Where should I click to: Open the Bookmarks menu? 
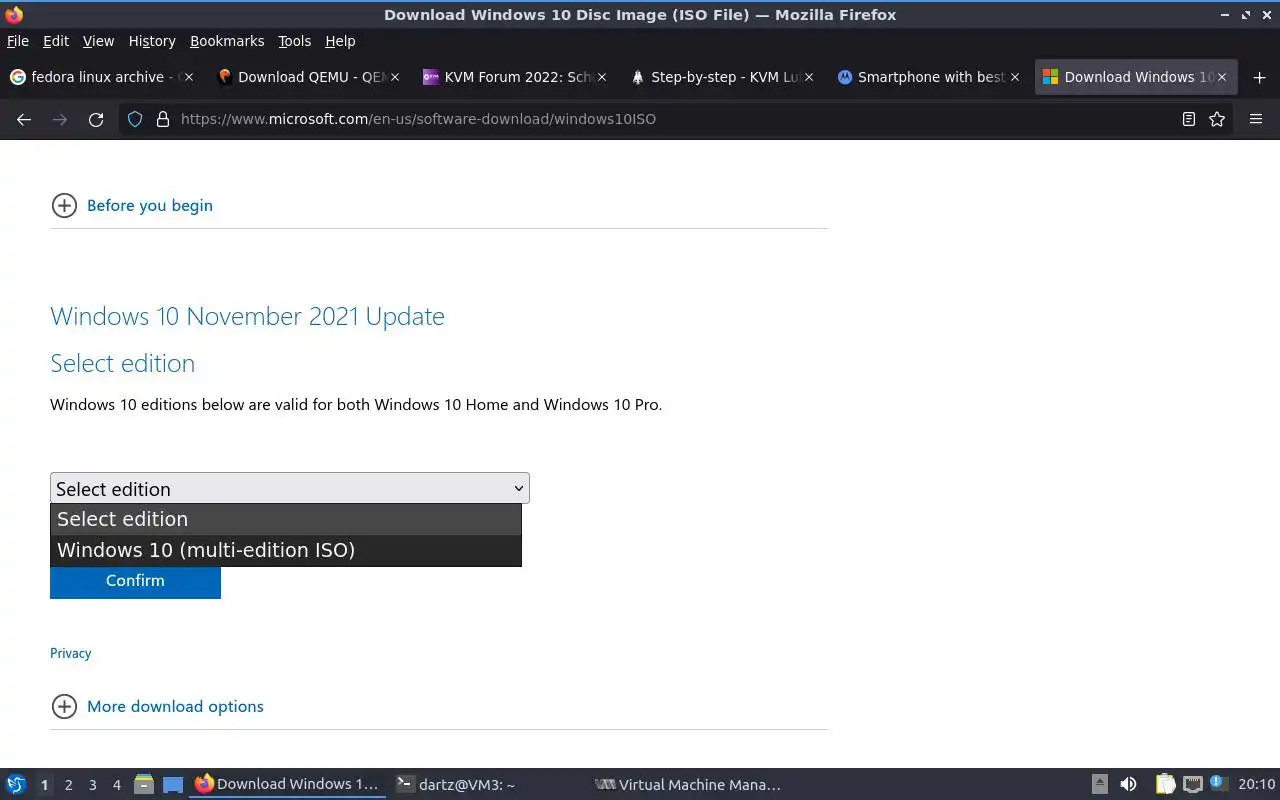[227, 41]
